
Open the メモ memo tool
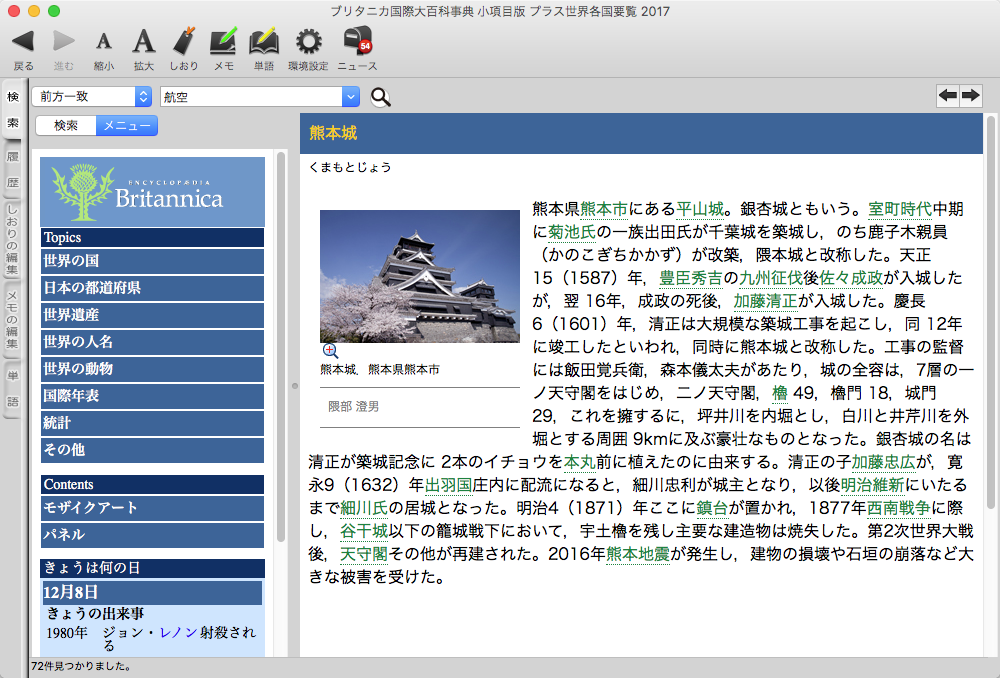[223, 42]
